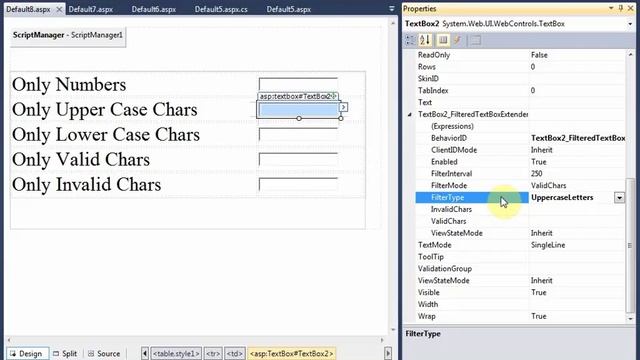
Task: Click the Only Numbers textbox
Action: pos(298,84)
